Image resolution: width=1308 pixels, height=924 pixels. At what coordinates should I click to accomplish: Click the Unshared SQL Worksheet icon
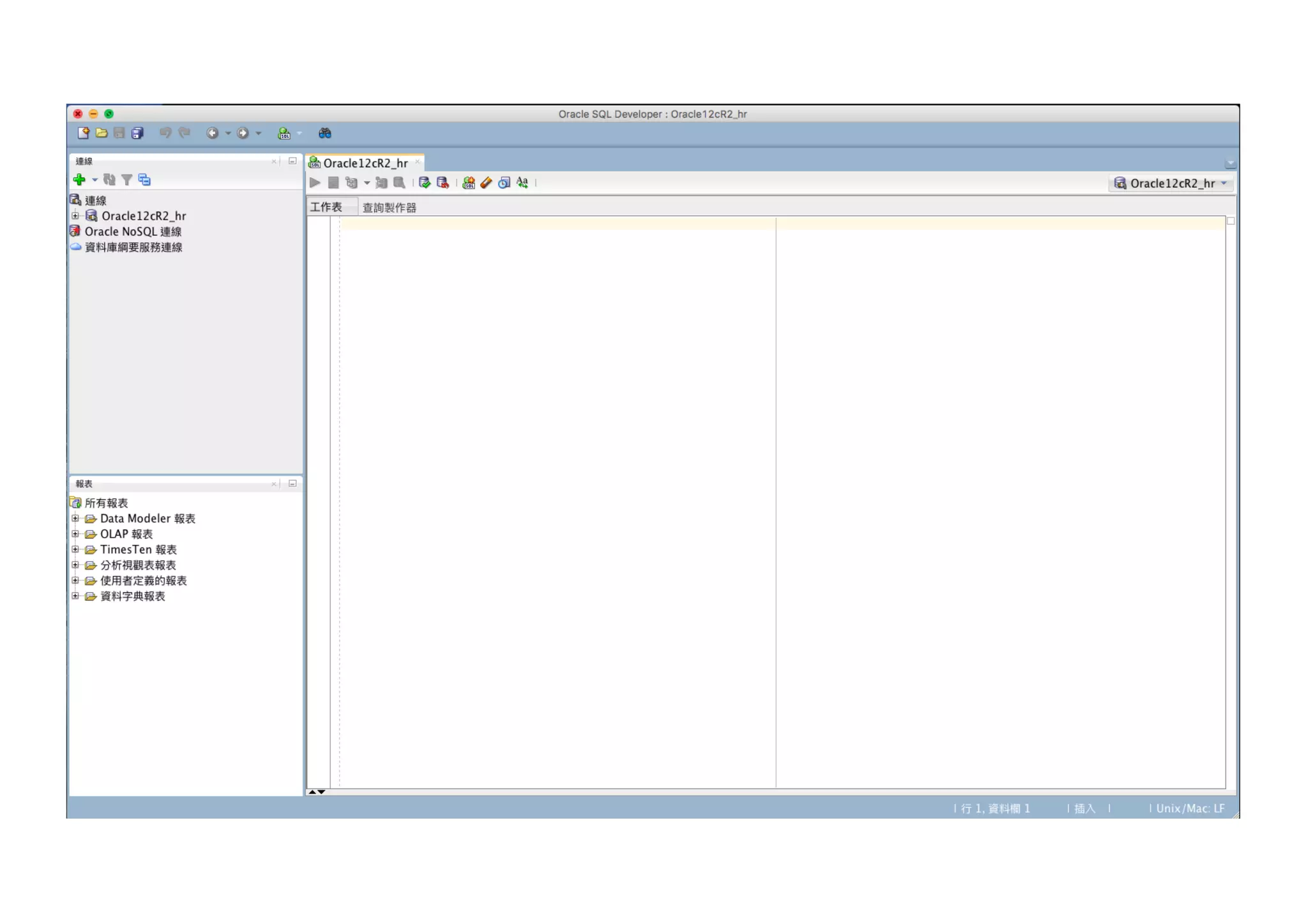[x=469, y=183]
